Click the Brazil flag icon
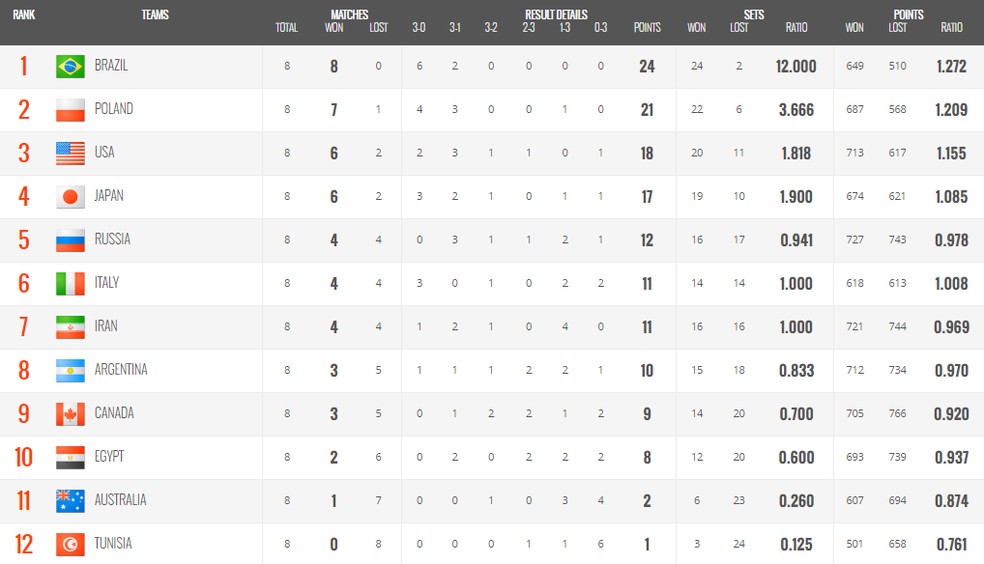 pyautogui.click(x=70, y=66)
